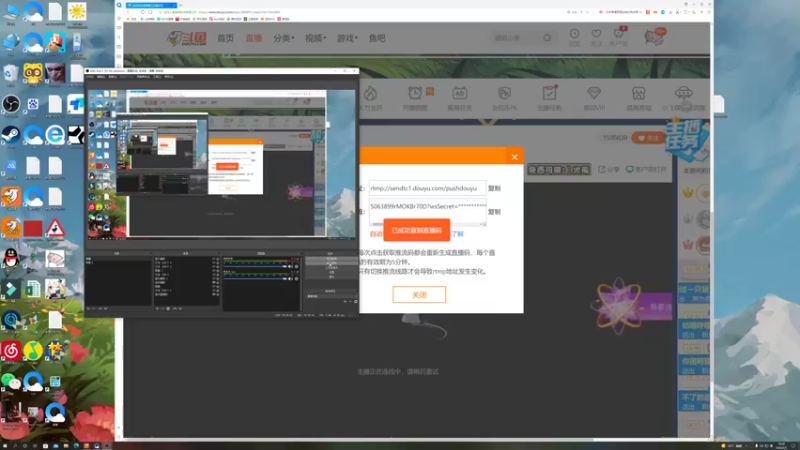Click the browser address bar
The image size is (800, 450).
[x=357, y=12]
